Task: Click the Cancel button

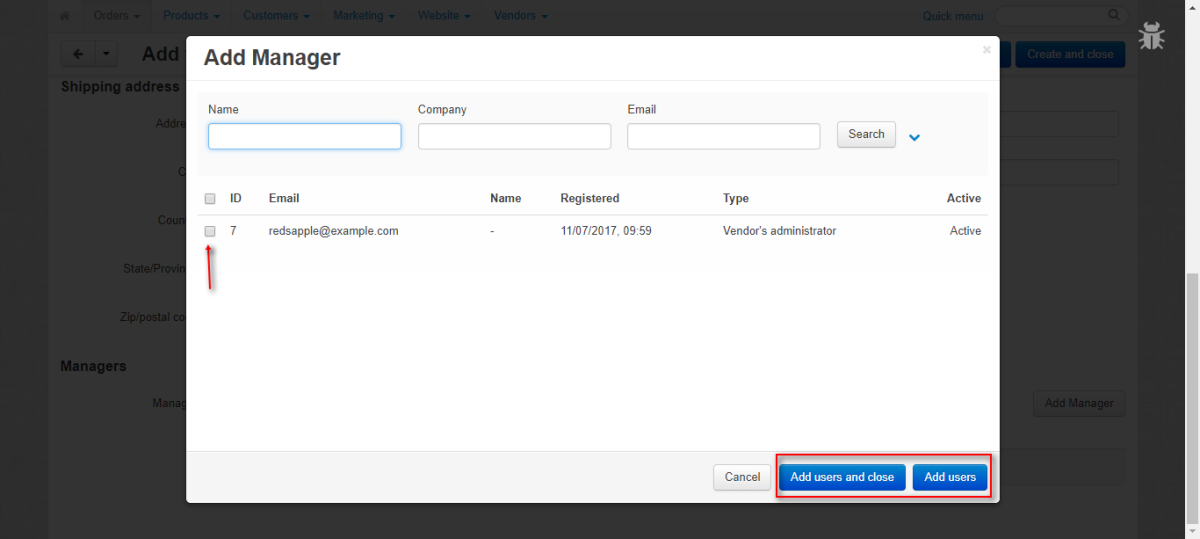Action: pyautogui.click(x=742, y=478)
